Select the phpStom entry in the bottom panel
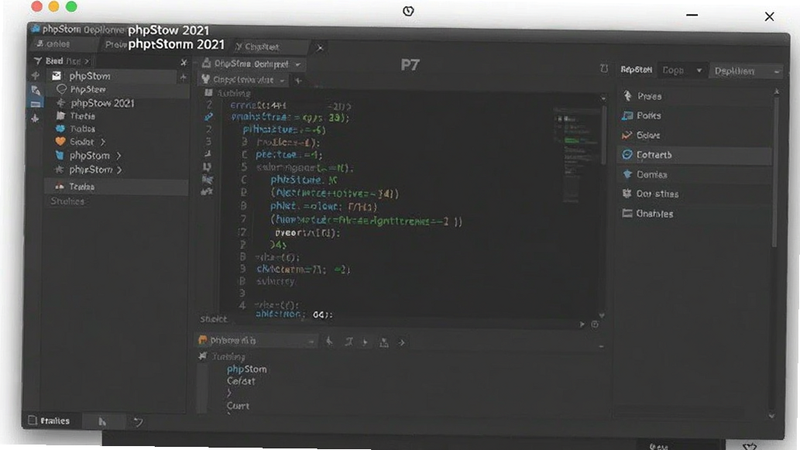This screenshot has width=800, height=450. pos(247,369)
